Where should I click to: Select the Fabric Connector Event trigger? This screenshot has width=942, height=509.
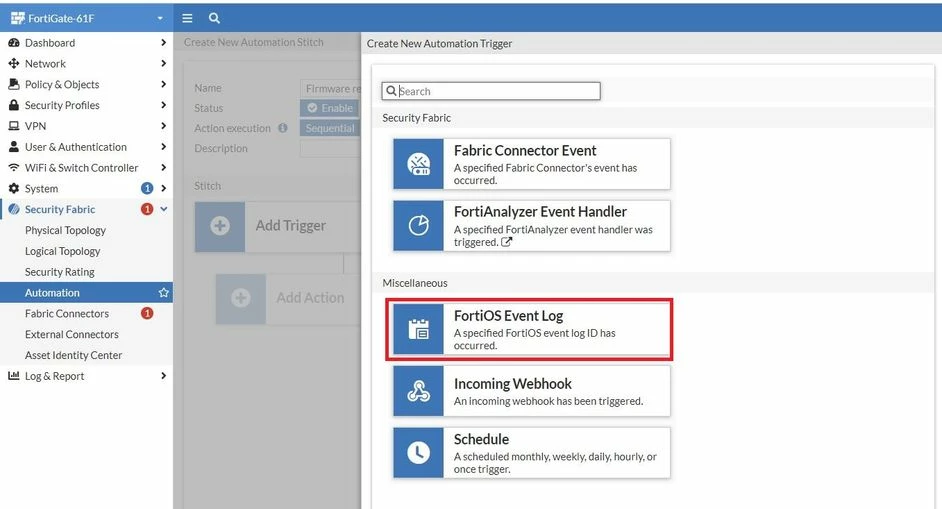(532, 164)
